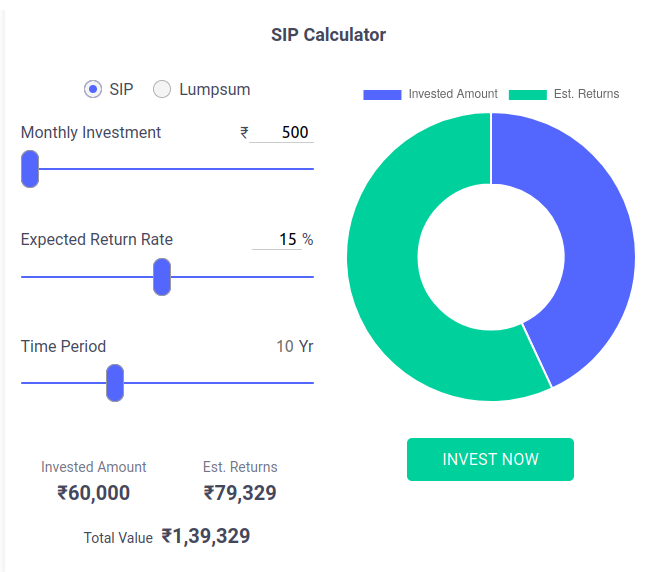Viewport: 653px width, 572px height.
Task: Click the ₹60,000 invested amount figure
Action: (x=94, y=493)
